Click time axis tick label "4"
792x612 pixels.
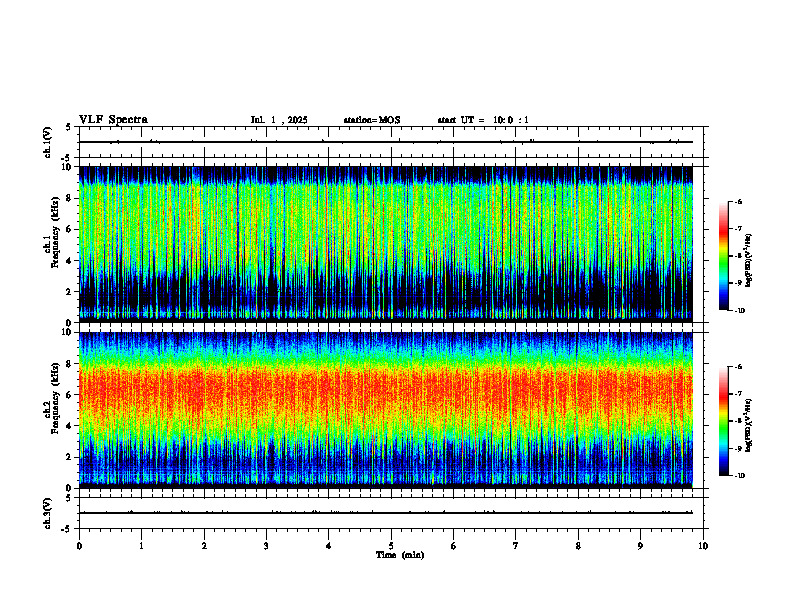[328, 546]
